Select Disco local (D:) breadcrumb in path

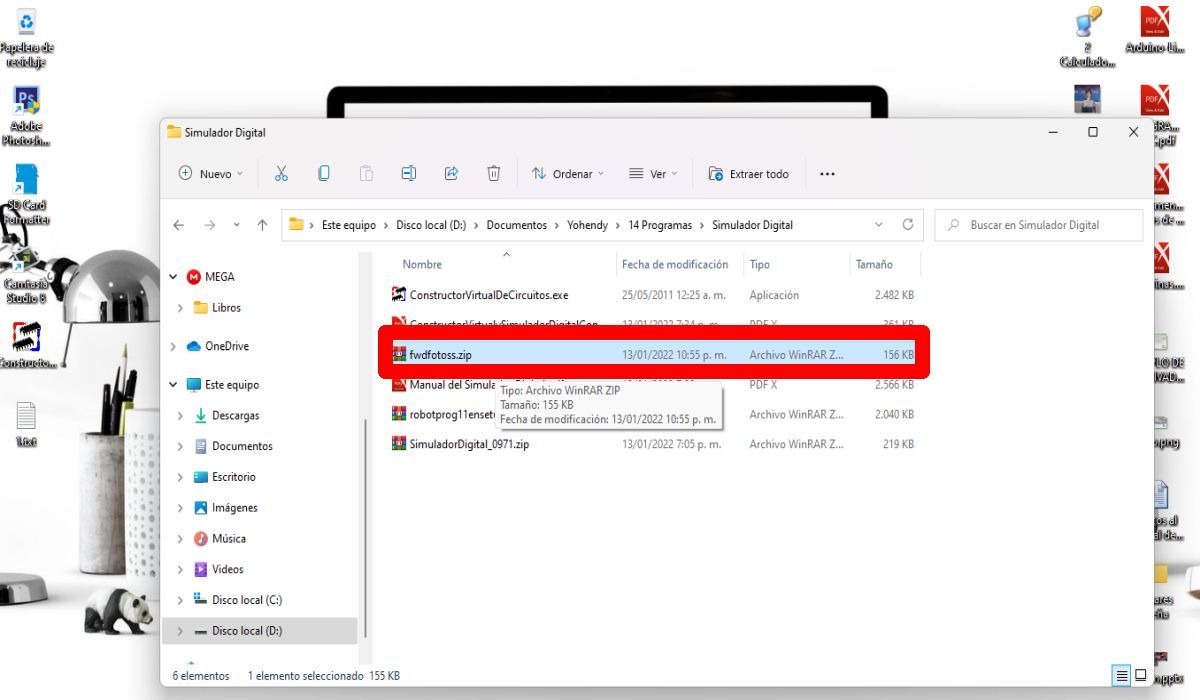pos(431,225)
